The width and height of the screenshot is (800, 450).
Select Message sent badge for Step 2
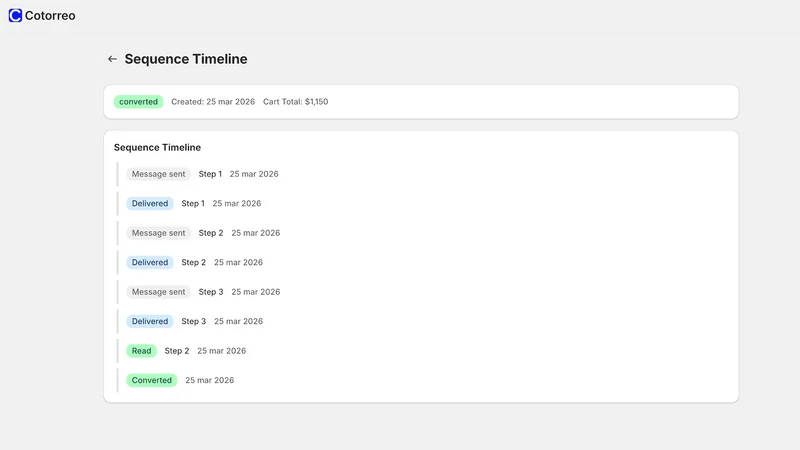point(159,233)
